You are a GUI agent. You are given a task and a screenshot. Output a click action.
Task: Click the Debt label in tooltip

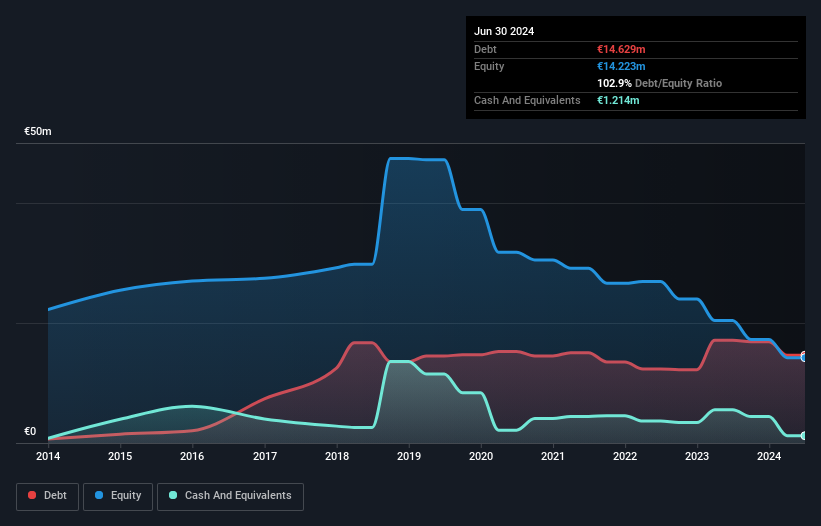[x=485, y=49]
